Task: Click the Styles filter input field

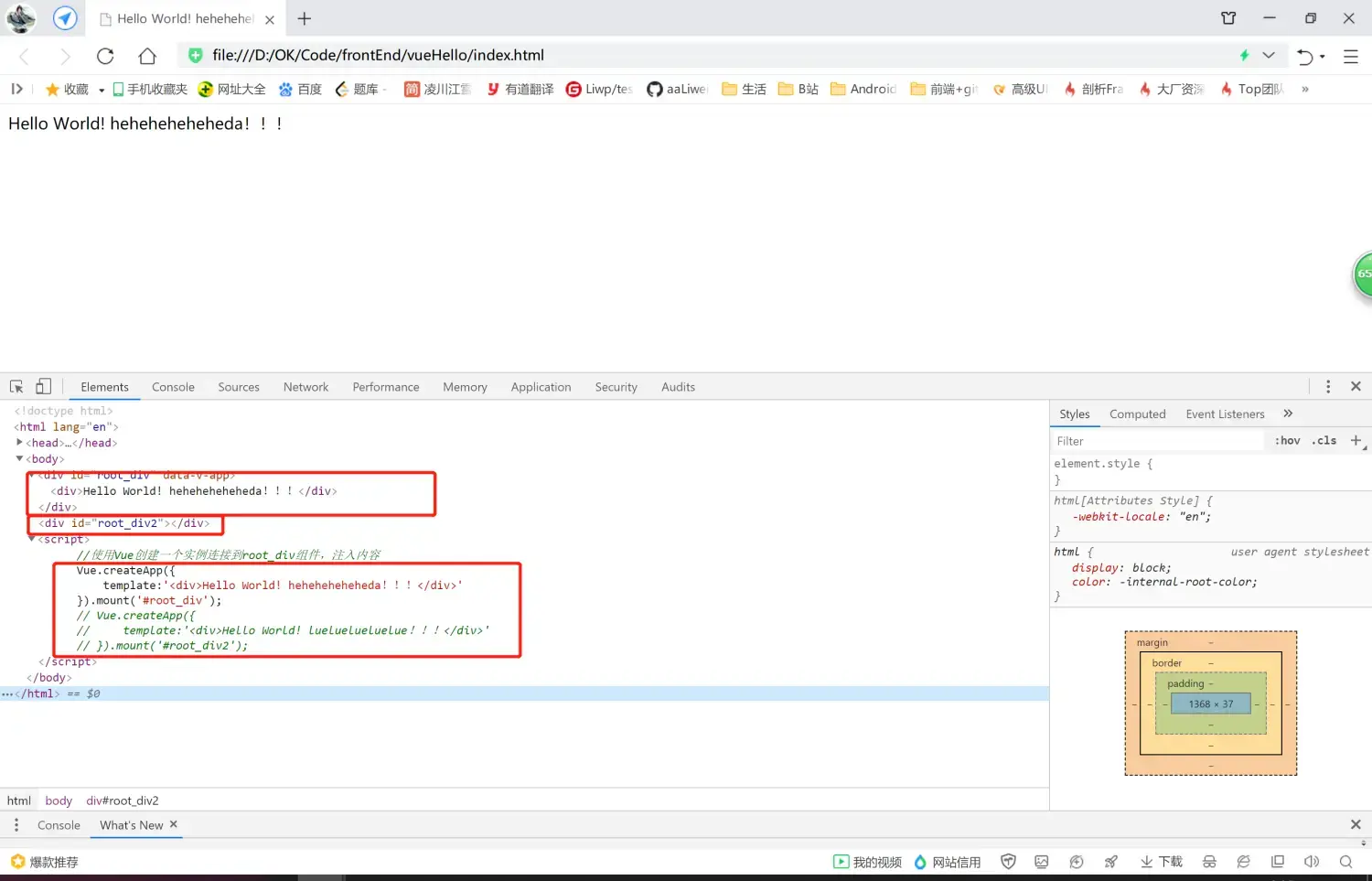Action: [1158, 440]
